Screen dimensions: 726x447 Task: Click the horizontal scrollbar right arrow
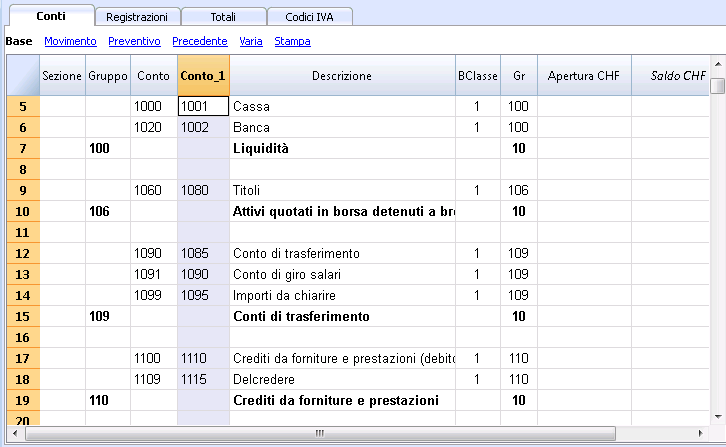(x=701, y=434)
